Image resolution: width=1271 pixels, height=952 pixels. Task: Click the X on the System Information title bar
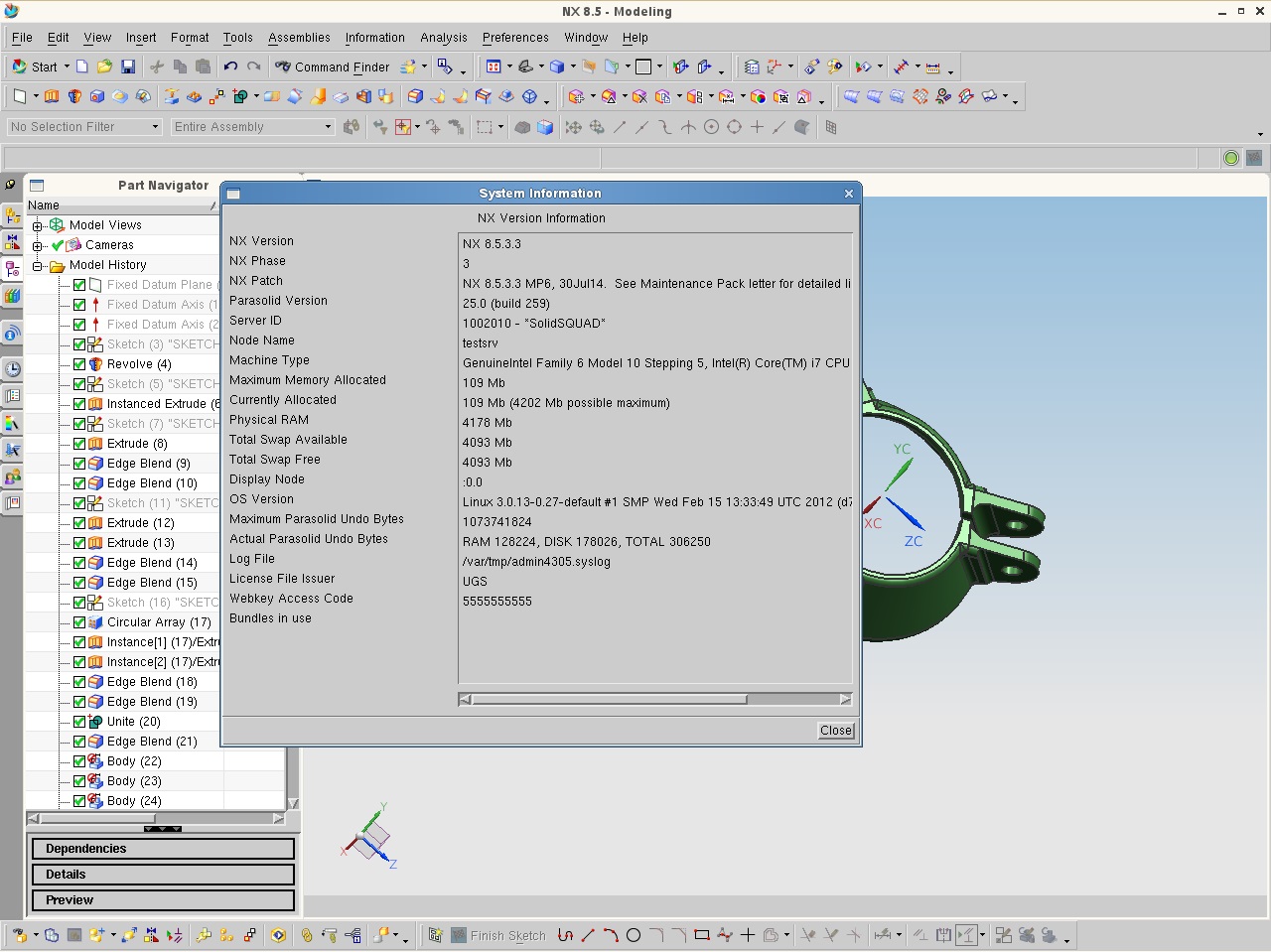849,194
